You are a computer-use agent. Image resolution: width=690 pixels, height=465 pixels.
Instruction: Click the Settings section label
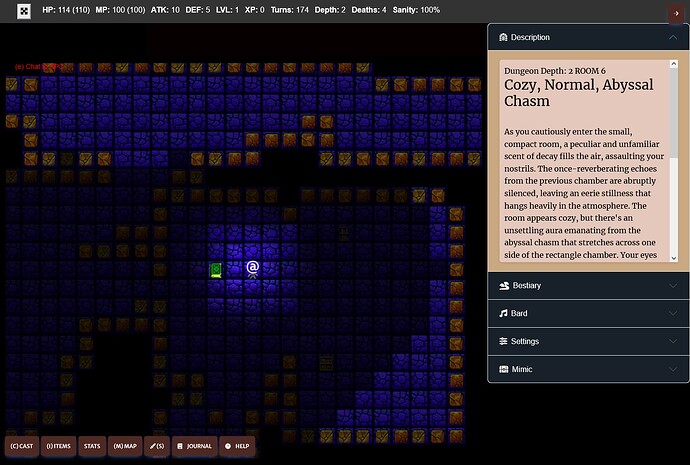[x=525, y=341]
